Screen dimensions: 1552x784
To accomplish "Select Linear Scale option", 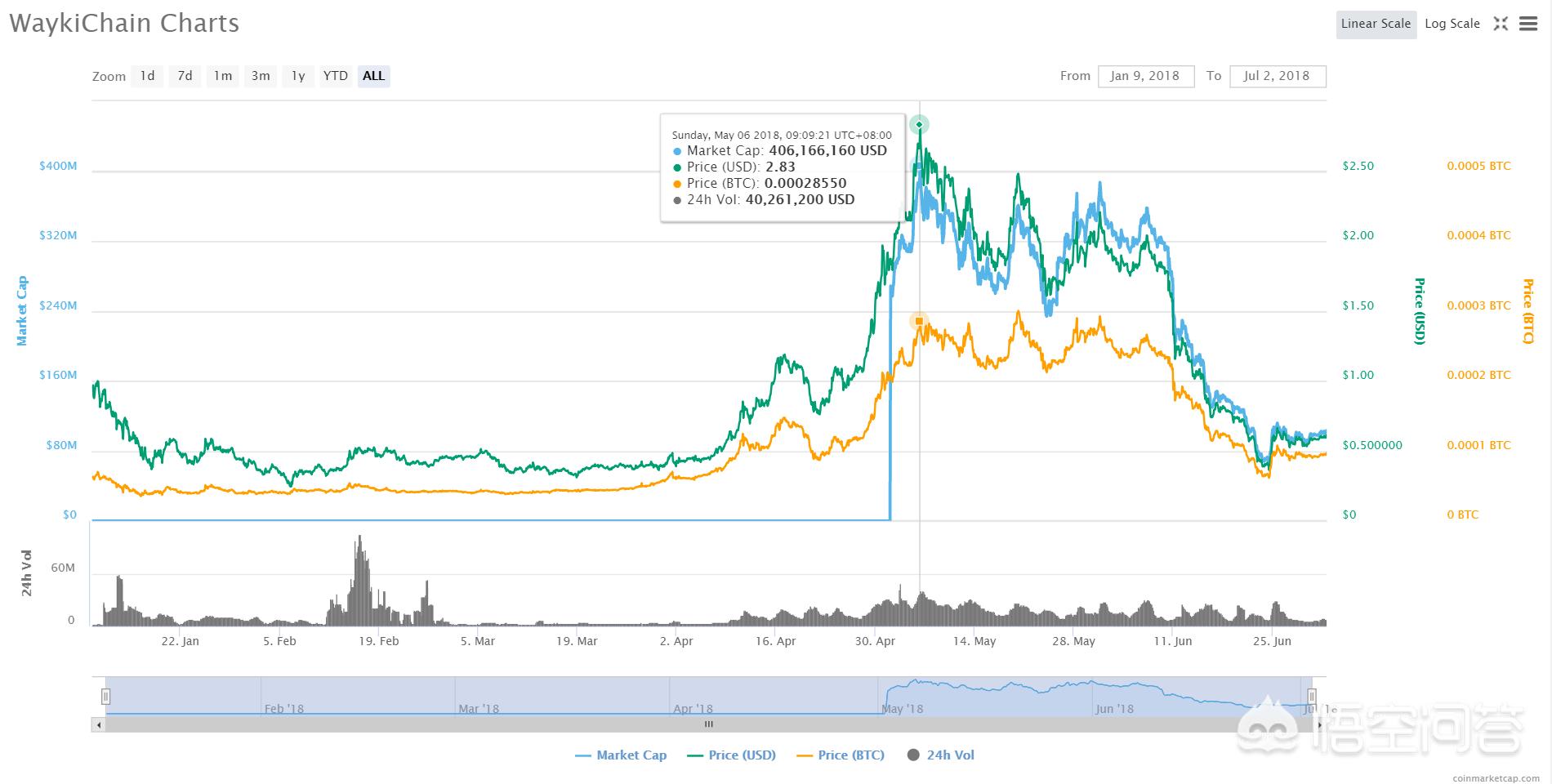I will pos(1376,24).
